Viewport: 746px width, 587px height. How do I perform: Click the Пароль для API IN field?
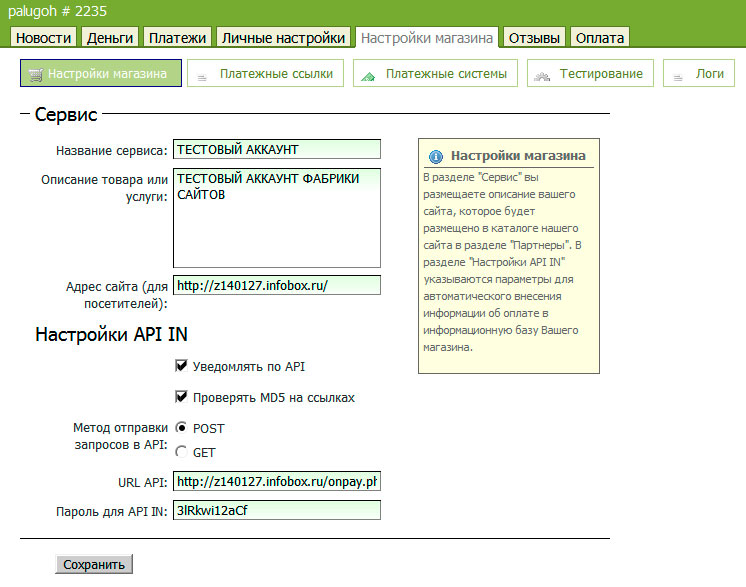tap(277, 510)
